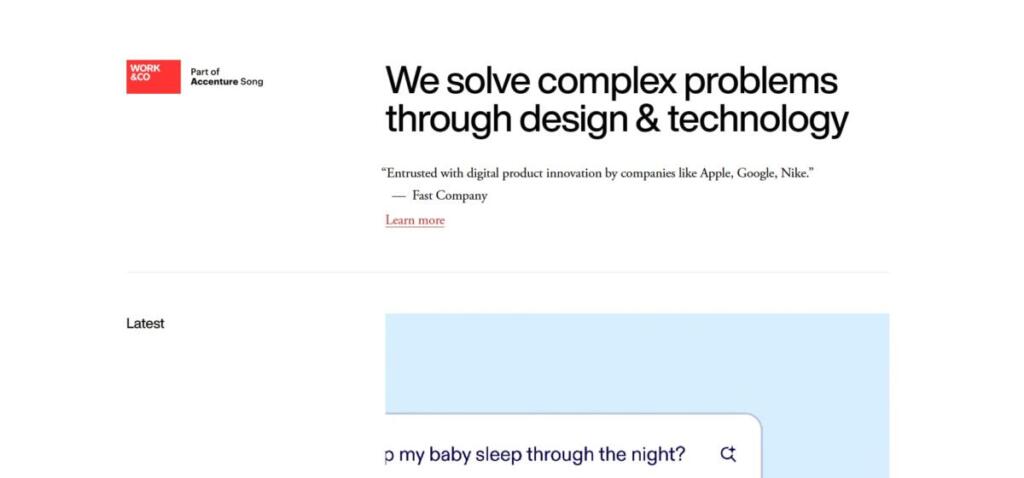
Task: Click the baby sleep question search field
Action: click(x=540, y=455)
